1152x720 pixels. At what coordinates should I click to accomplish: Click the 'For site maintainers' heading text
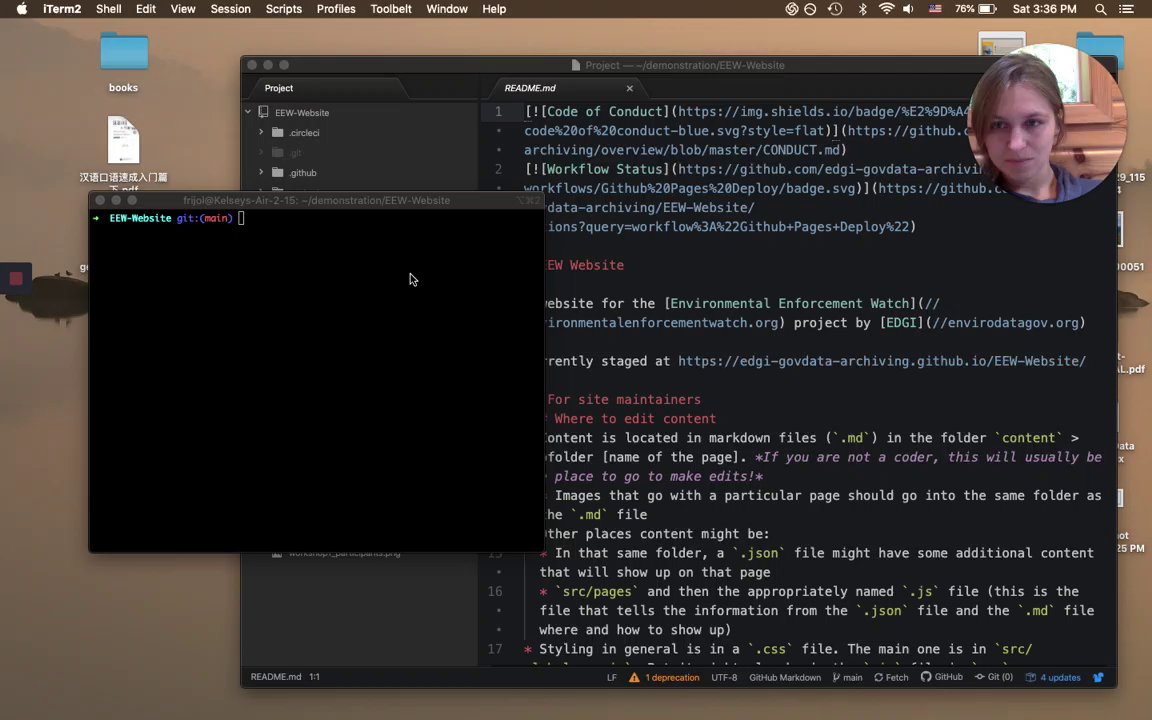(624, 400)
